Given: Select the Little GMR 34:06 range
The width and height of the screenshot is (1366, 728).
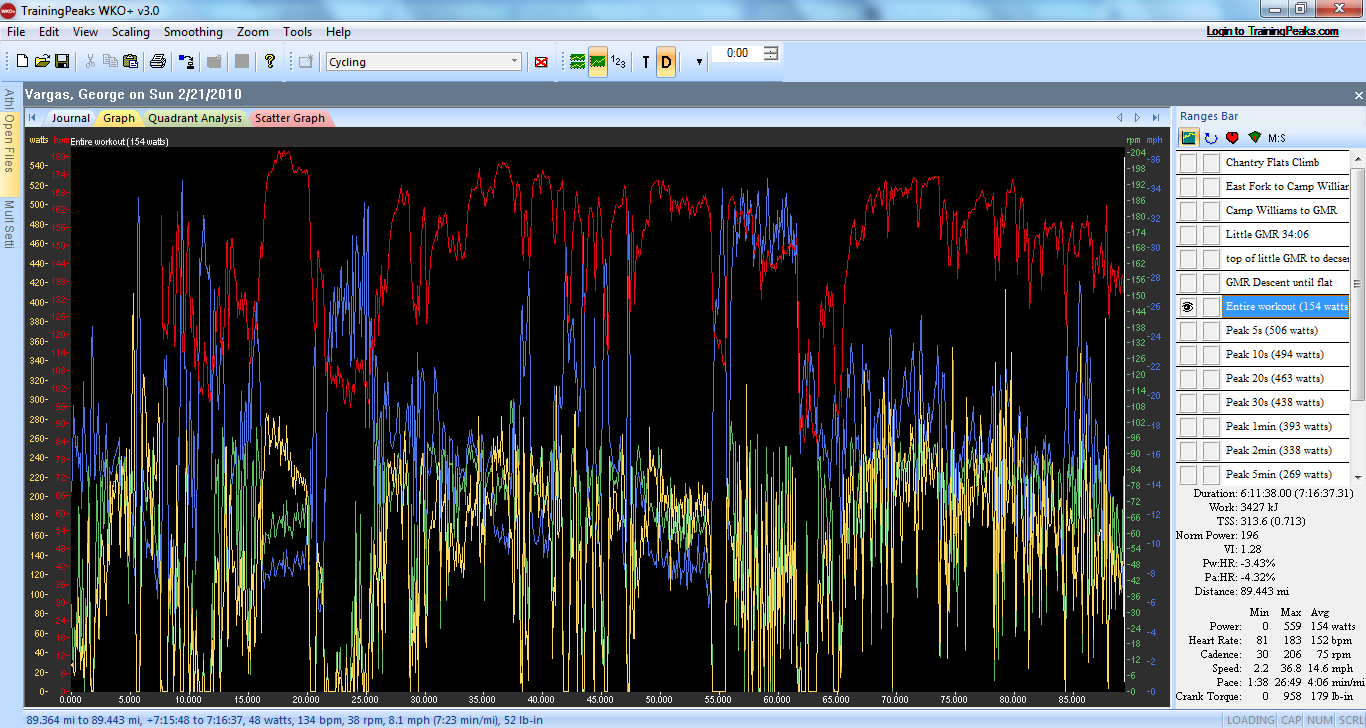Looking at the screenshot, I should coord(1267,235).
